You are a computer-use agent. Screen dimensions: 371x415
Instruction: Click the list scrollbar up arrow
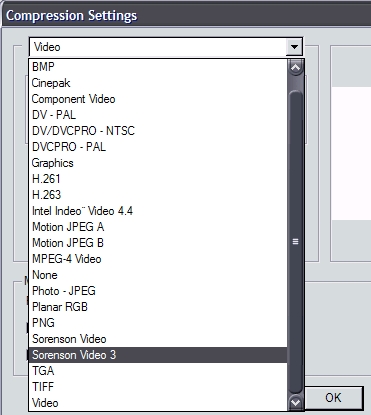[x=295, y=68]
